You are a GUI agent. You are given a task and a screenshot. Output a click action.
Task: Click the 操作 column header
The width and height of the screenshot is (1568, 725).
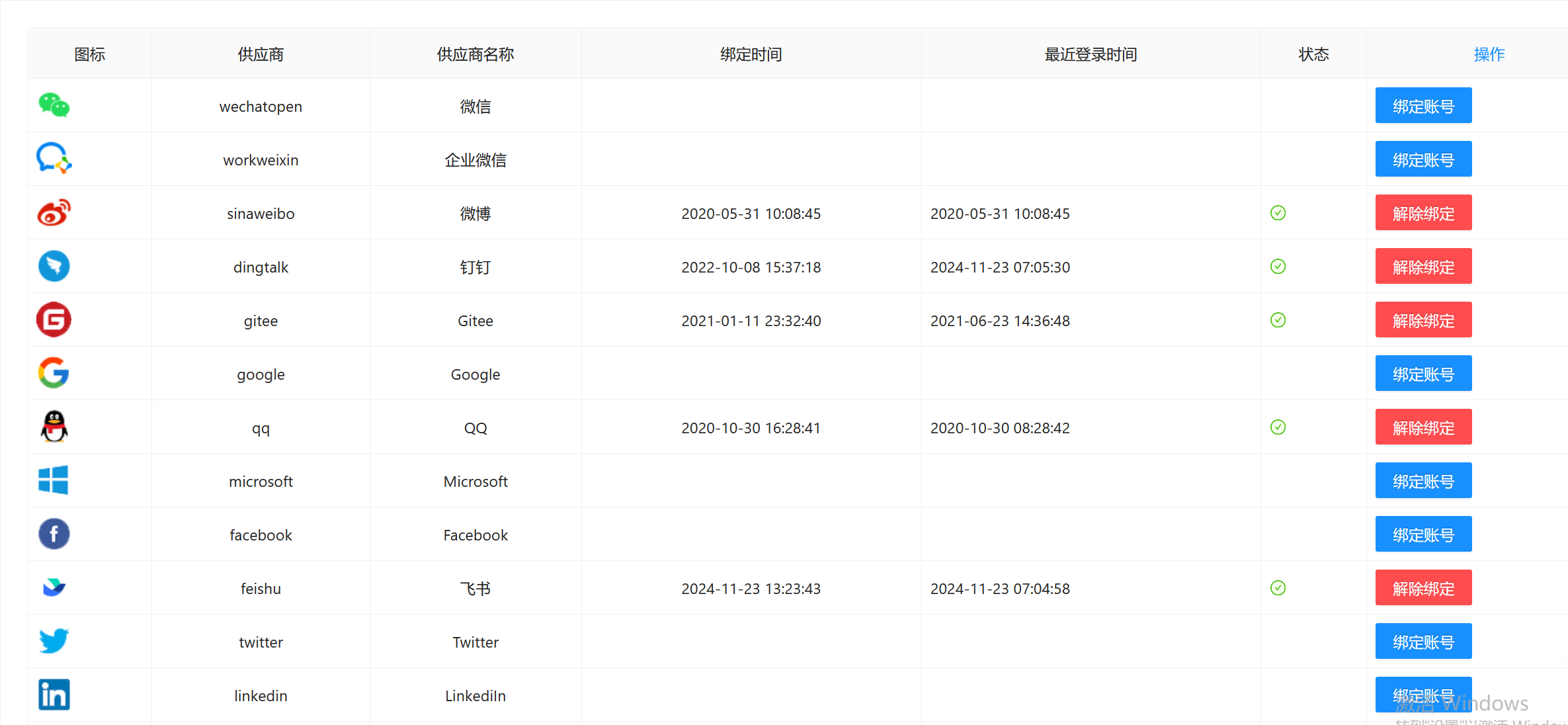click(1489, 54)
